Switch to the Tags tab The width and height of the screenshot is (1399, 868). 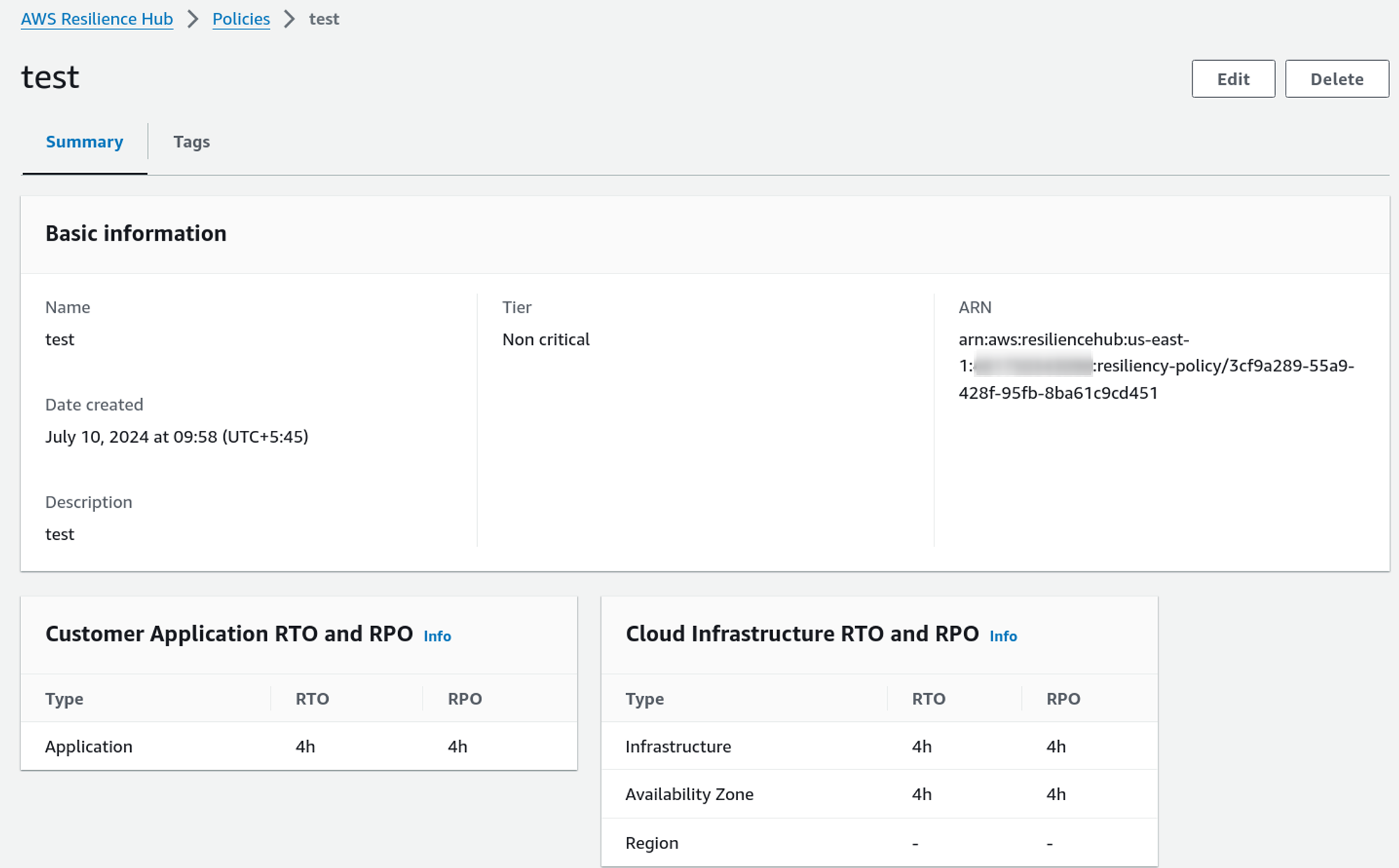[x=191, y=142]
